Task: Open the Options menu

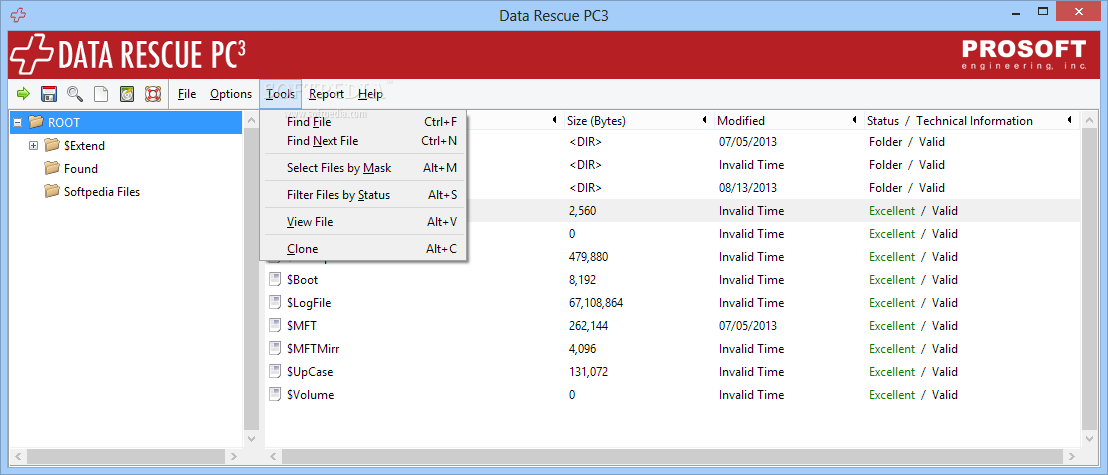Action: tap(231, 94)
